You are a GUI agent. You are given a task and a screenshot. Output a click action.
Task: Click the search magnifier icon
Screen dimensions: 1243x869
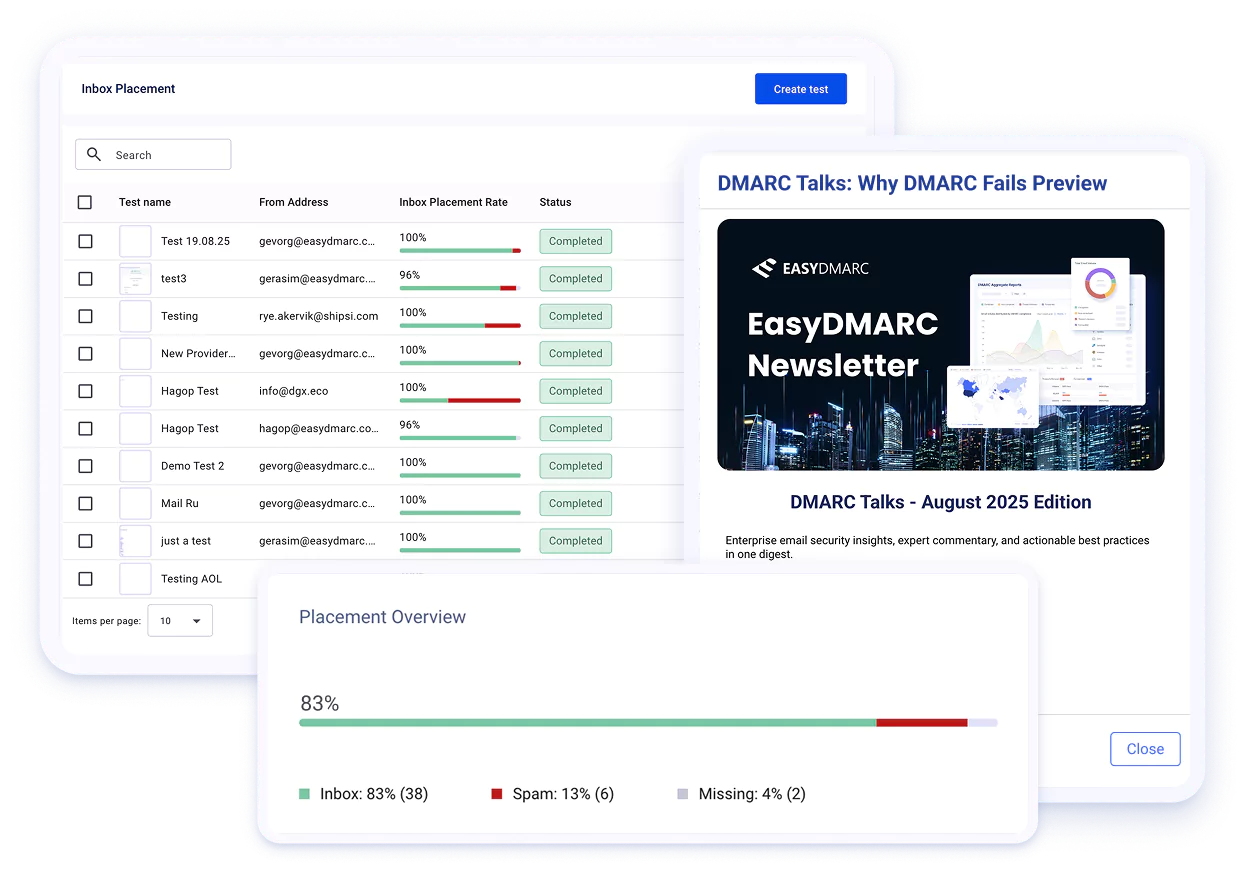94,154
